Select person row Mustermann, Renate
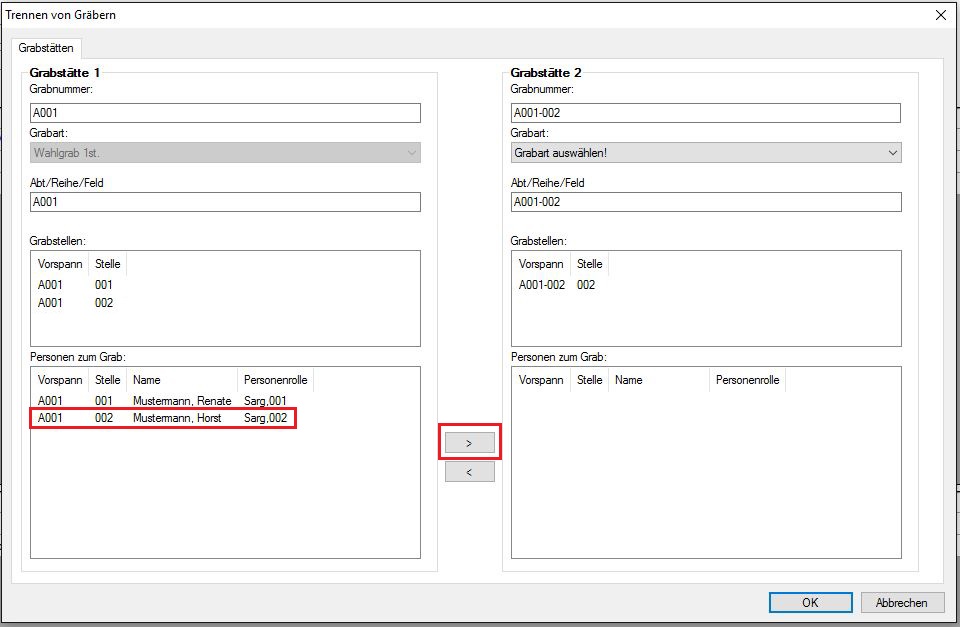 [180, 401]
